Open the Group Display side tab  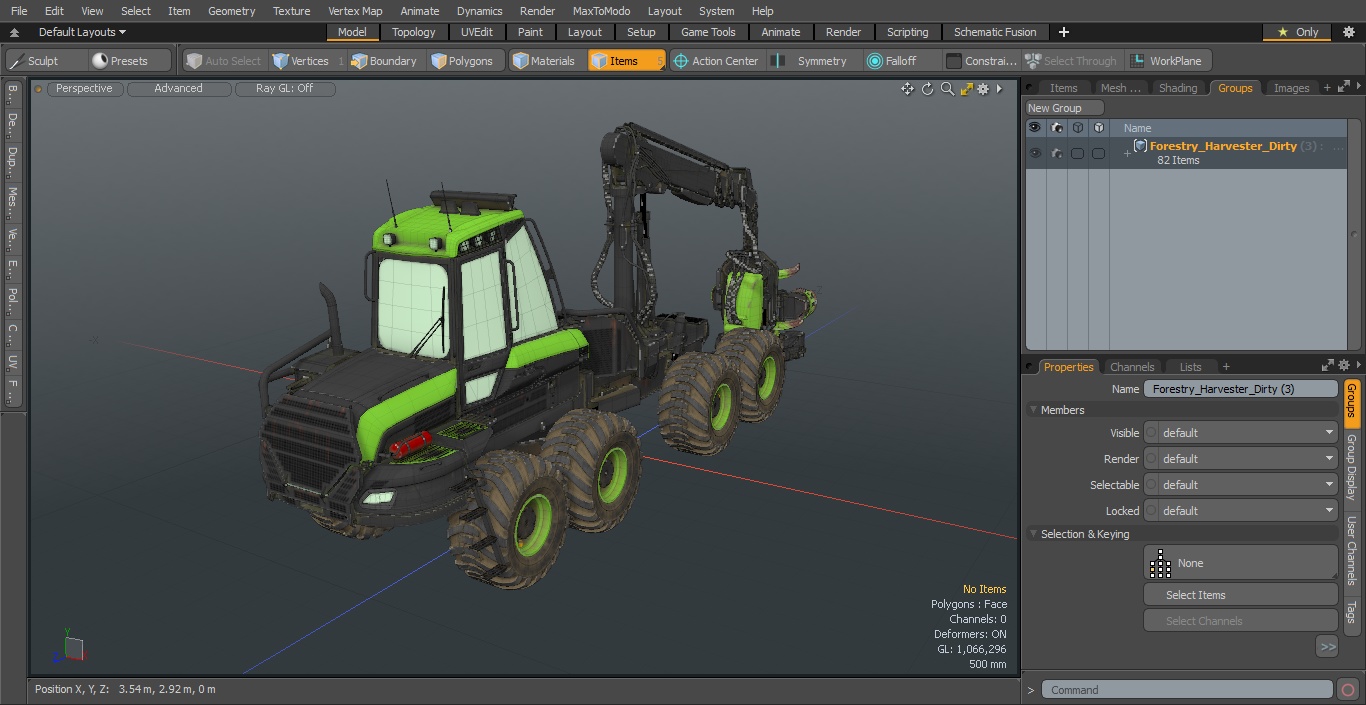click(x=1351, y=467)
